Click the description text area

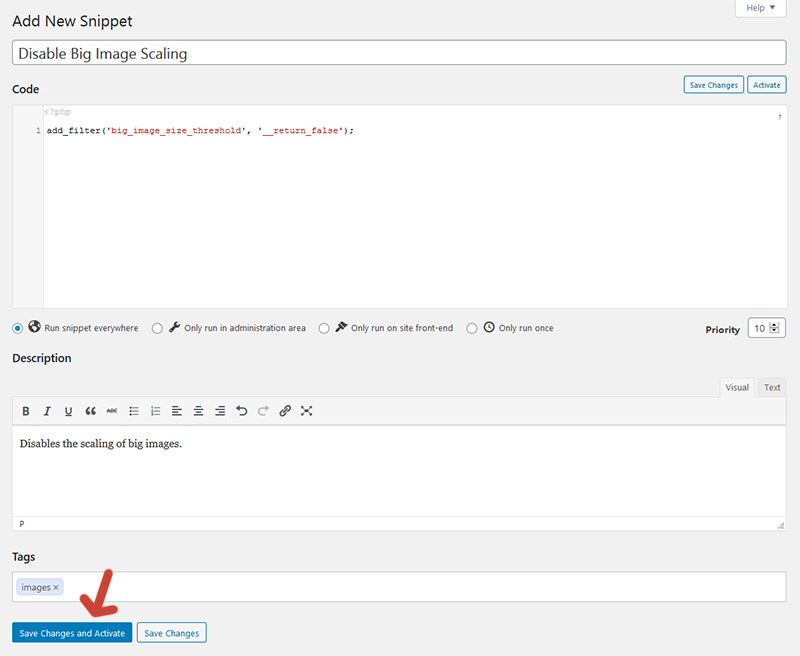click(x=399, y=471)
